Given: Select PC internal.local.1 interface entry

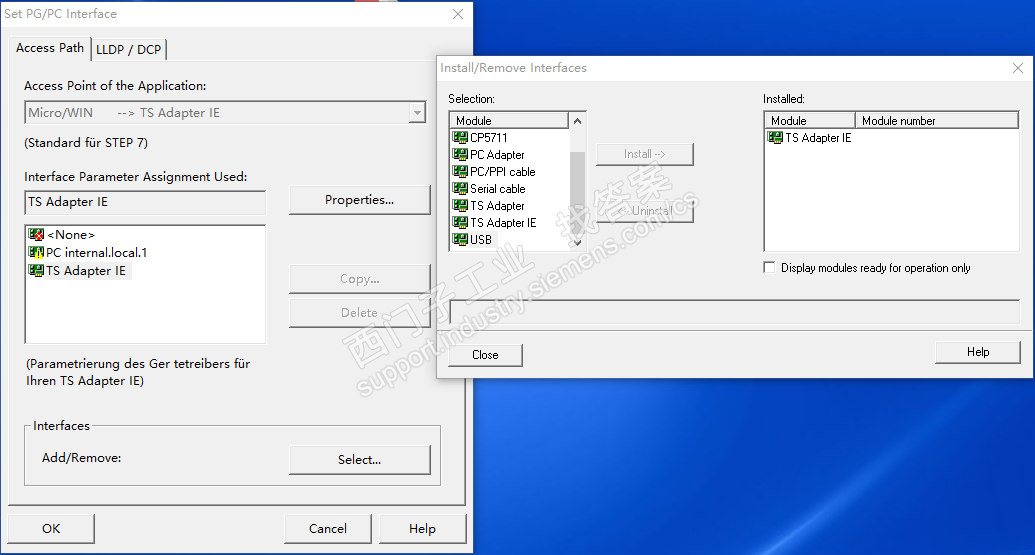Looking at the screenshot, I should click(x=96, y=252).
